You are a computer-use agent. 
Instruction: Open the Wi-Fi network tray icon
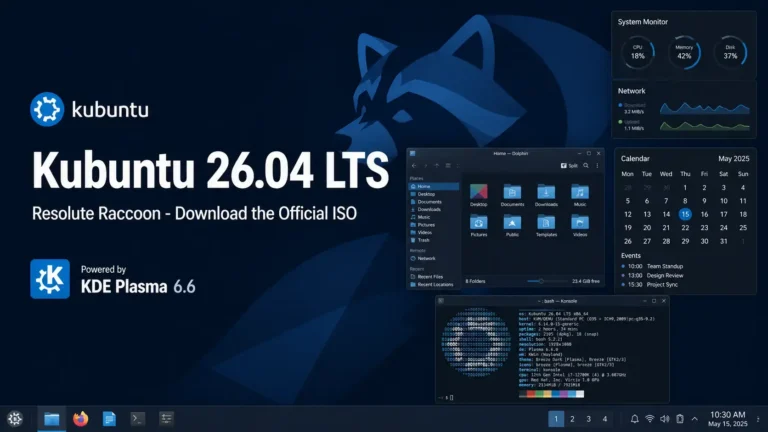[649, 419]
